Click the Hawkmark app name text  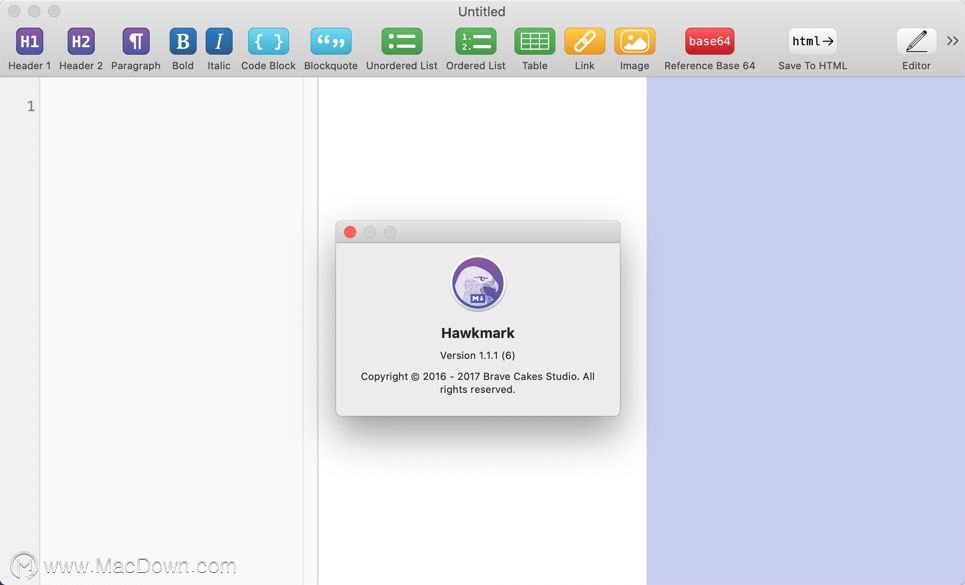pos(478,333)
